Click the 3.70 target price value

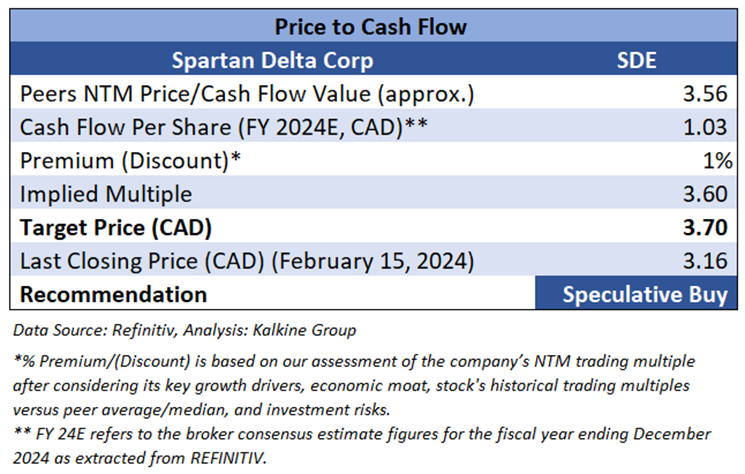click(x=708, y=228)
